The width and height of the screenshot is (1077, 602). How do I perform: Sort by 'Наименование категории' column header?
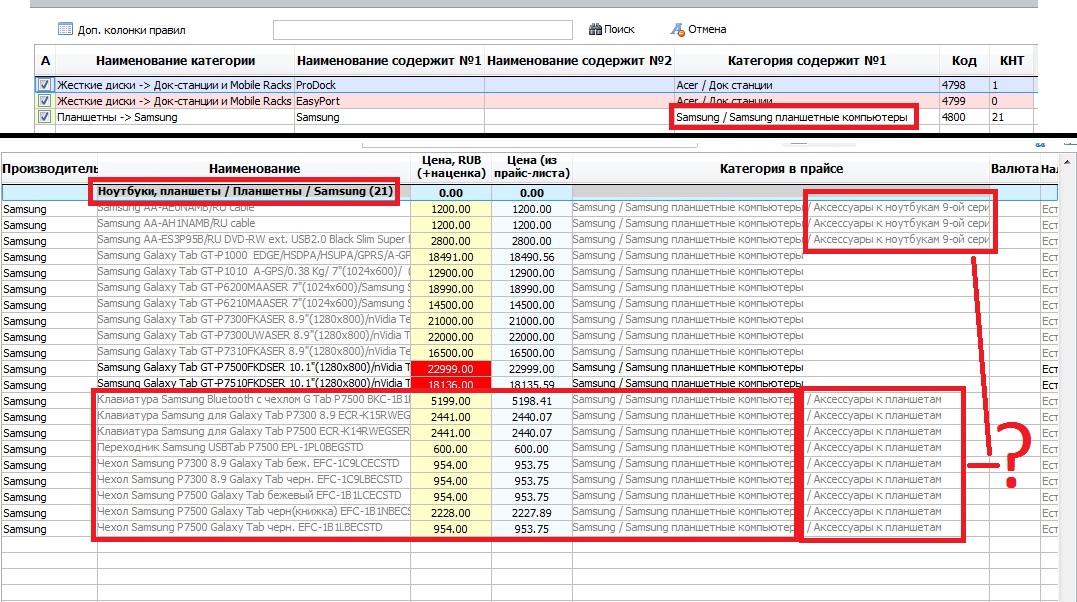pos(175,61)
